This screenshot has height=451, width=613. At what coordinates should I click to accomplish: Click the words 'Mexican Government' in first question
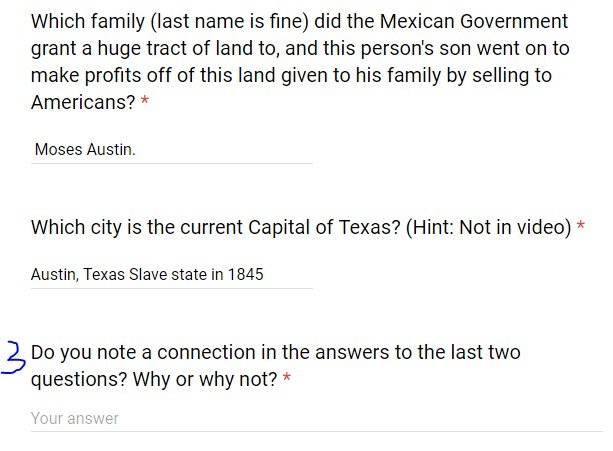tap(473, 21)
